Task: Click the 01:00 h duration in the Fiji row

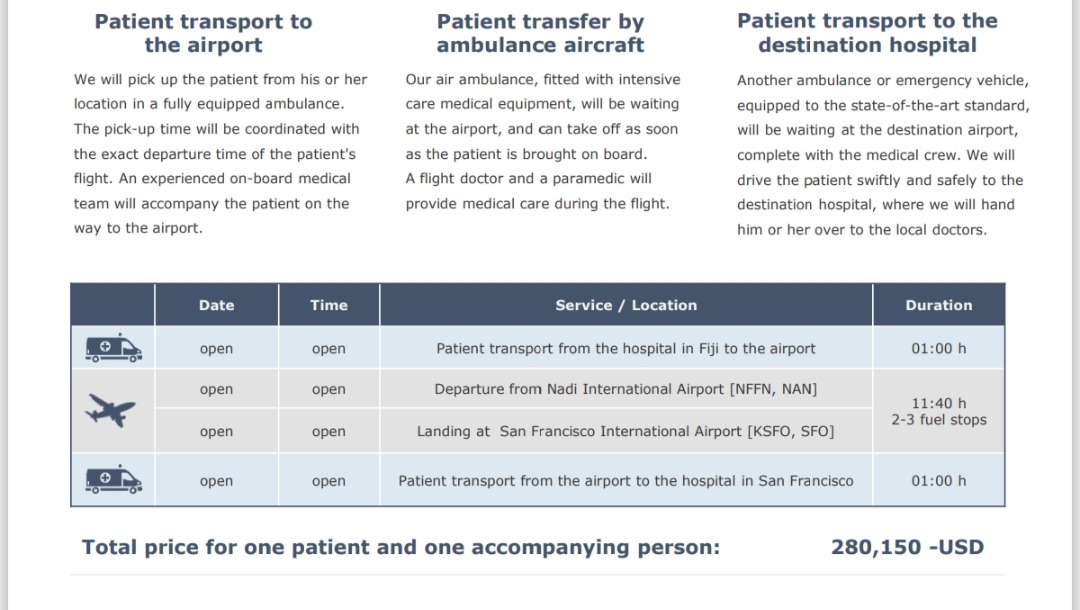Action: pyautogui.click(x=938, y=349)
